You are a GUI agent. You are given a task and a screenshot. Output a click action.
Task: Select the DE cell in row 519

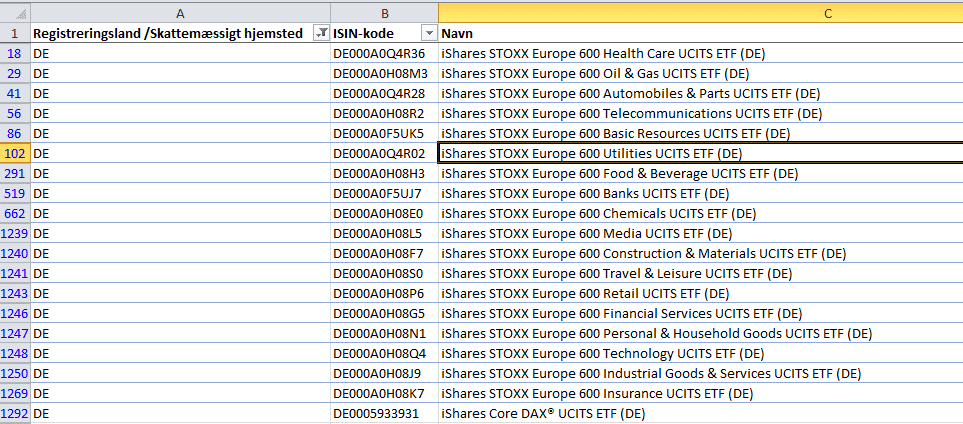180,193
